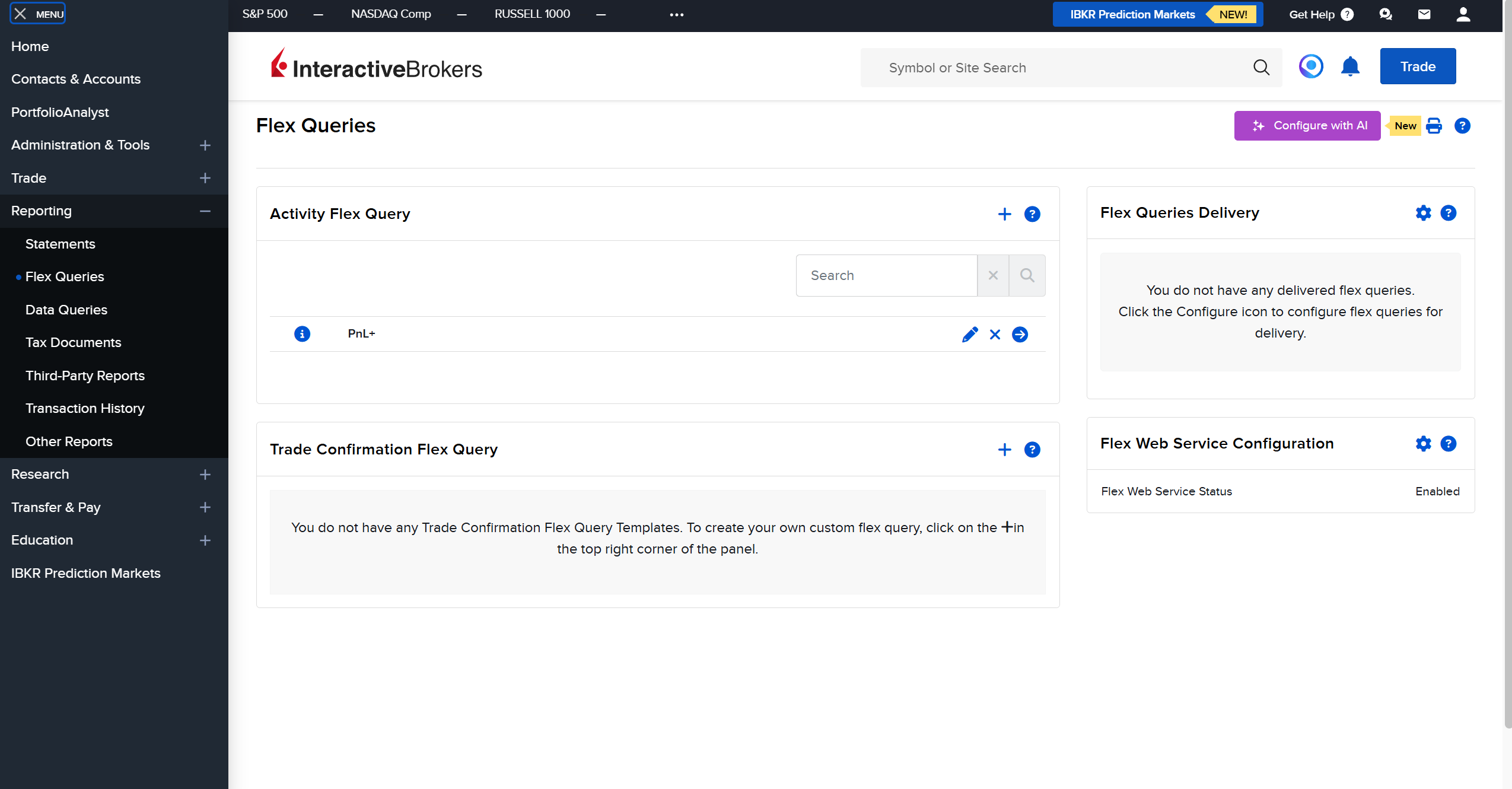1512x789 pixels.
Task: Open Statements under Reporting
Action: [61, 244]
